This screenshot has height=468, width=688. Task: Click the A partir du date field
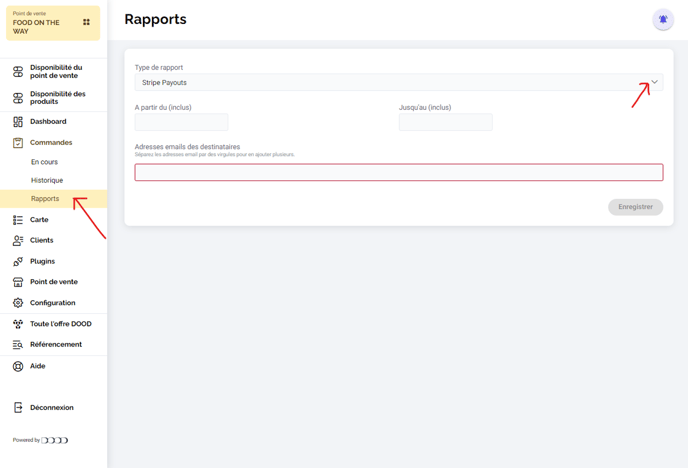click(x=181, y=122)
